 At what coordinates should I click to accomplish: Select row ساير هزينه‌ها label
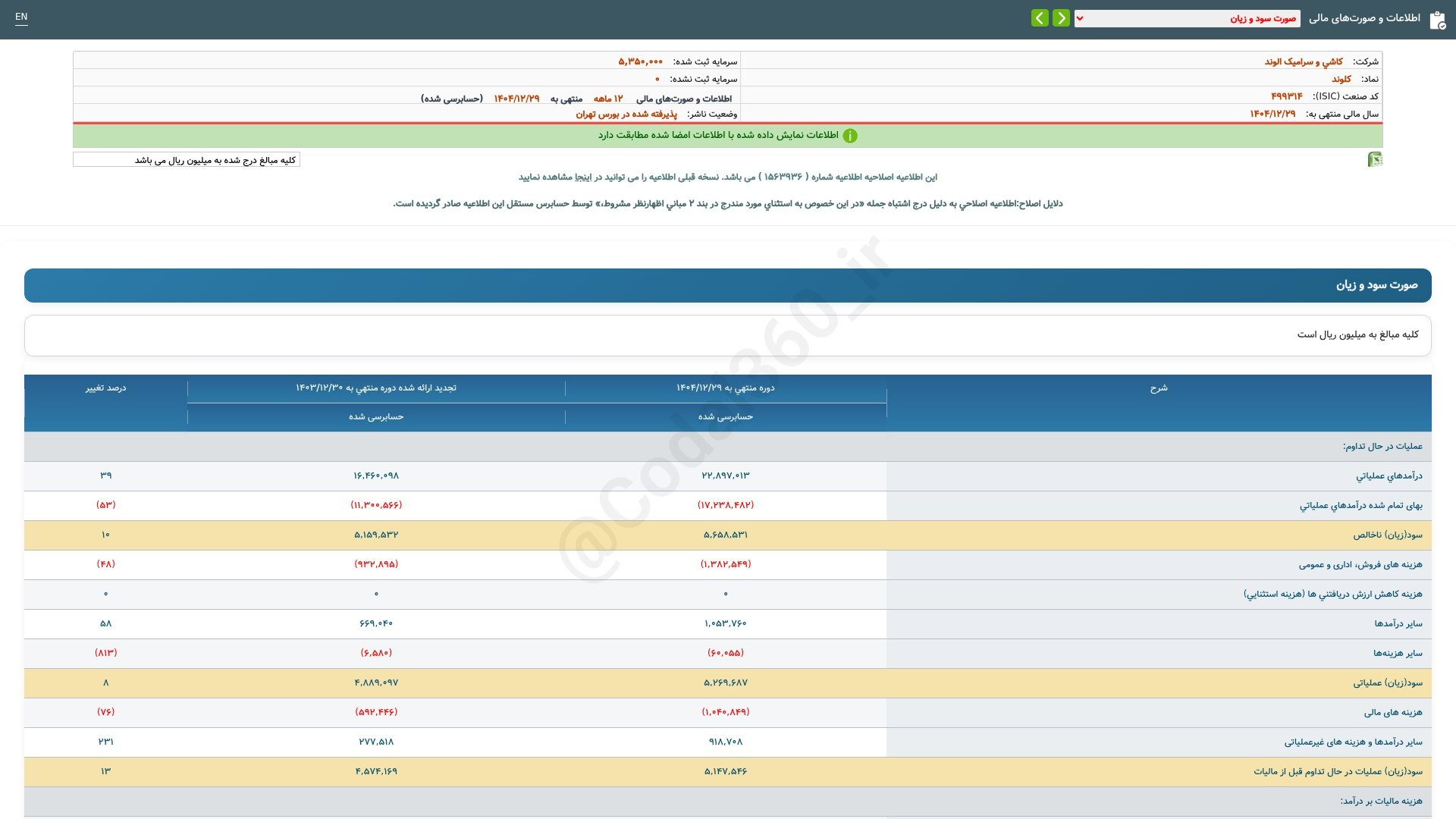1398,654
